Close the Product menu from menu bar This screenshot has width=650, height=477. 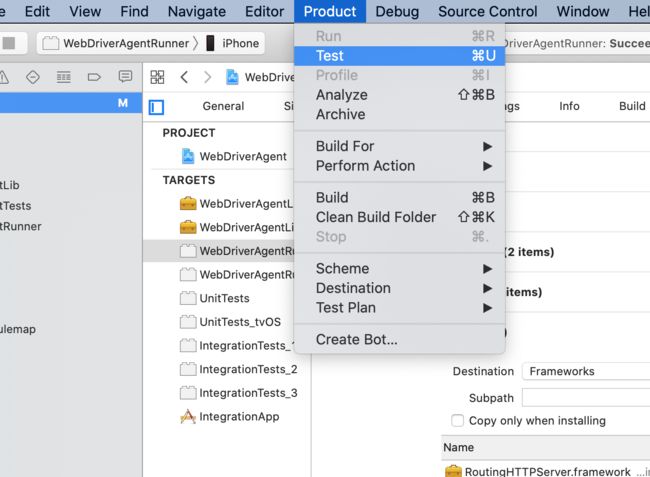tap(330, 11)
